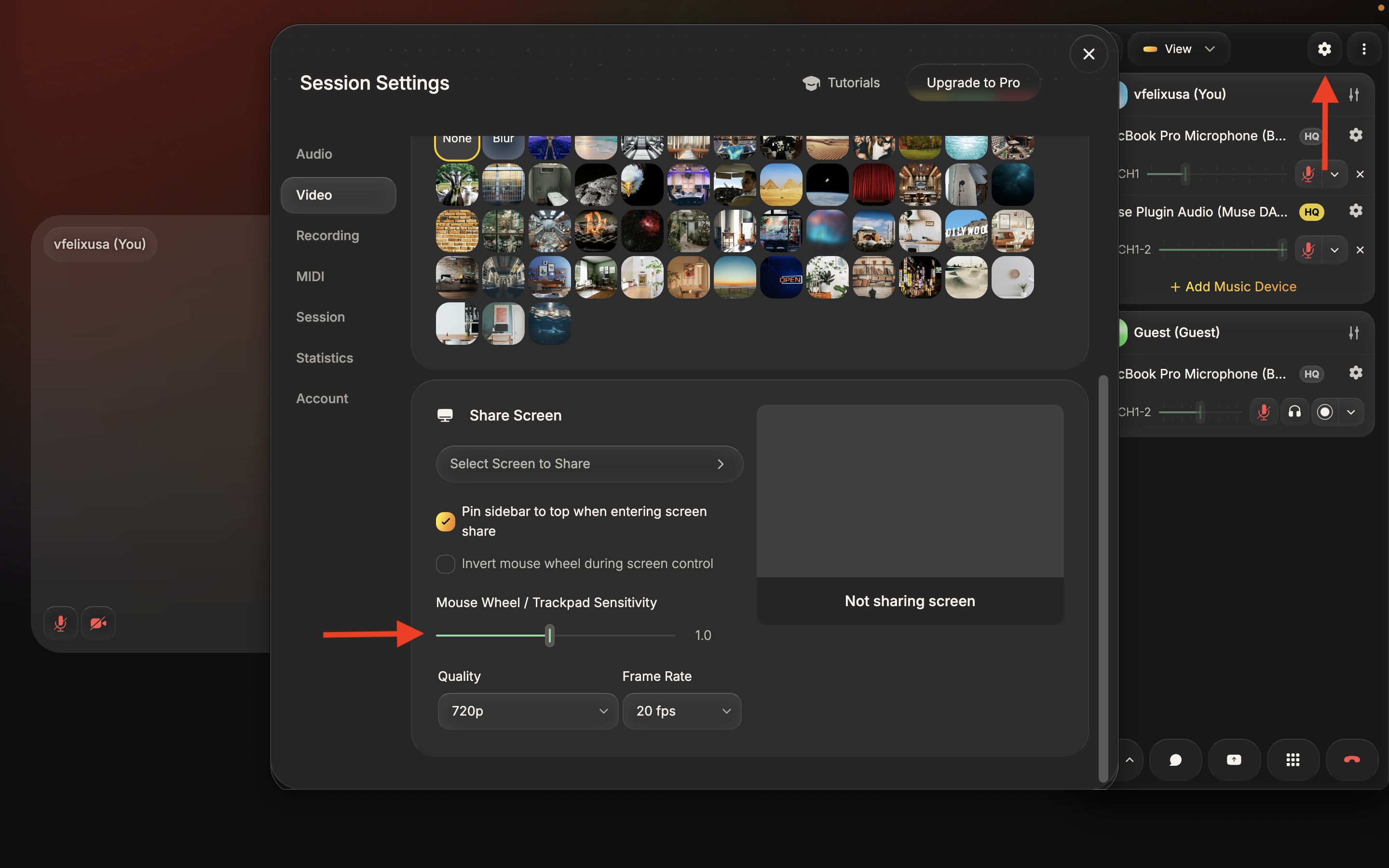Switch to the Recording settings tab
Viewport: 1389px width, 868px height.
327,235
